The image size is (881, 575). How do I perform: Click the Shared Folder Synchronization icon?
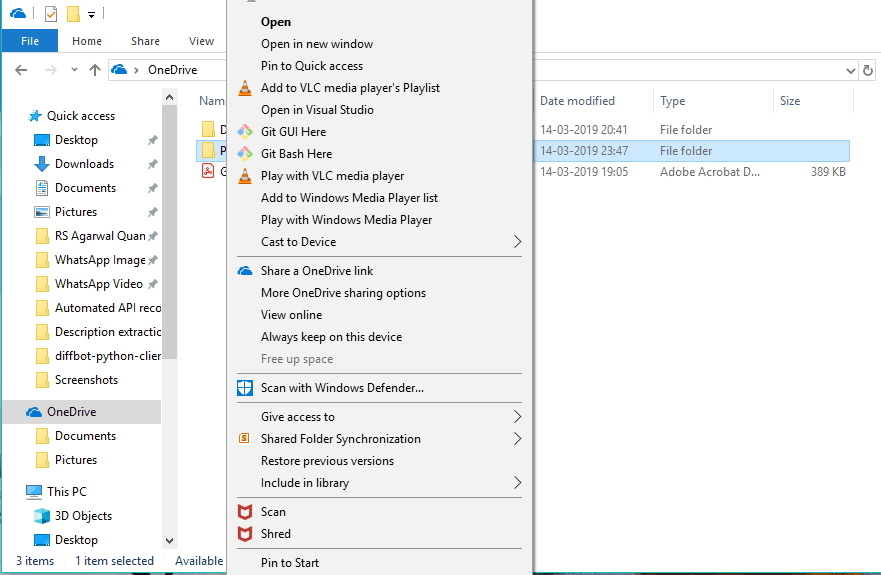pyautogui.click(x=245, y=439)
